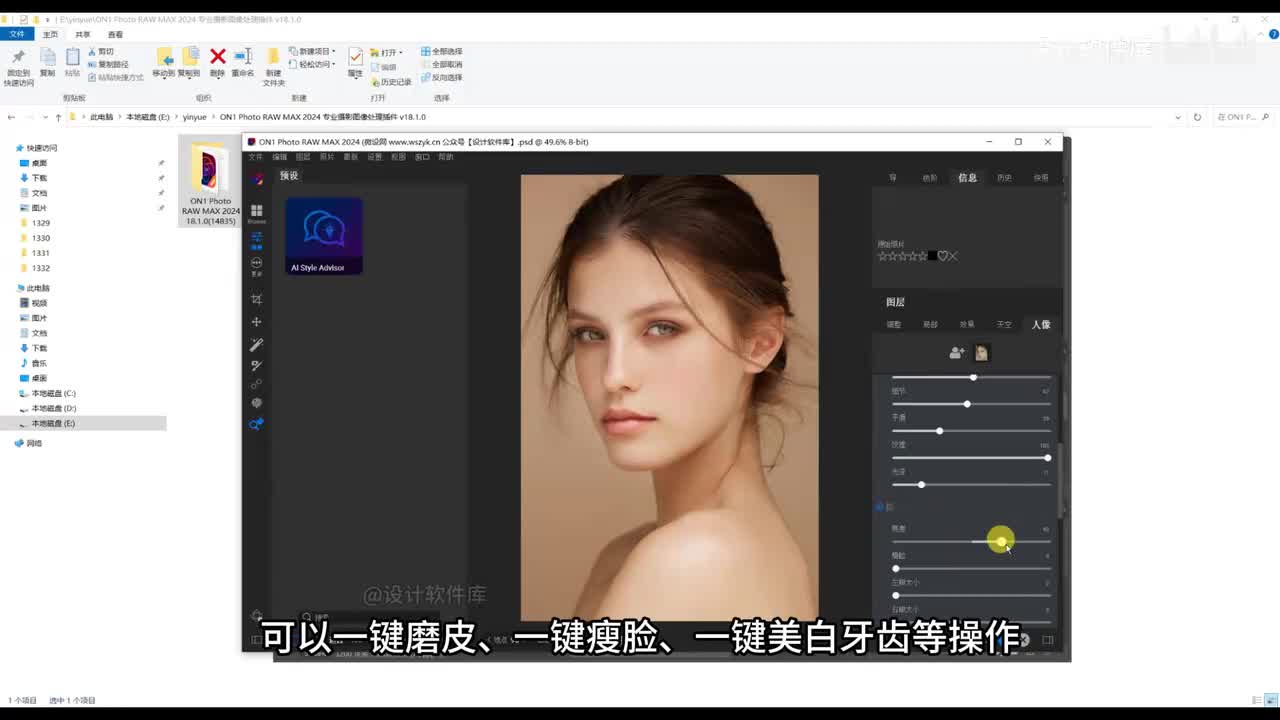
Task: Click the AI Style Advisor preset
Action: pyautogui.click(x=324, y=235)
